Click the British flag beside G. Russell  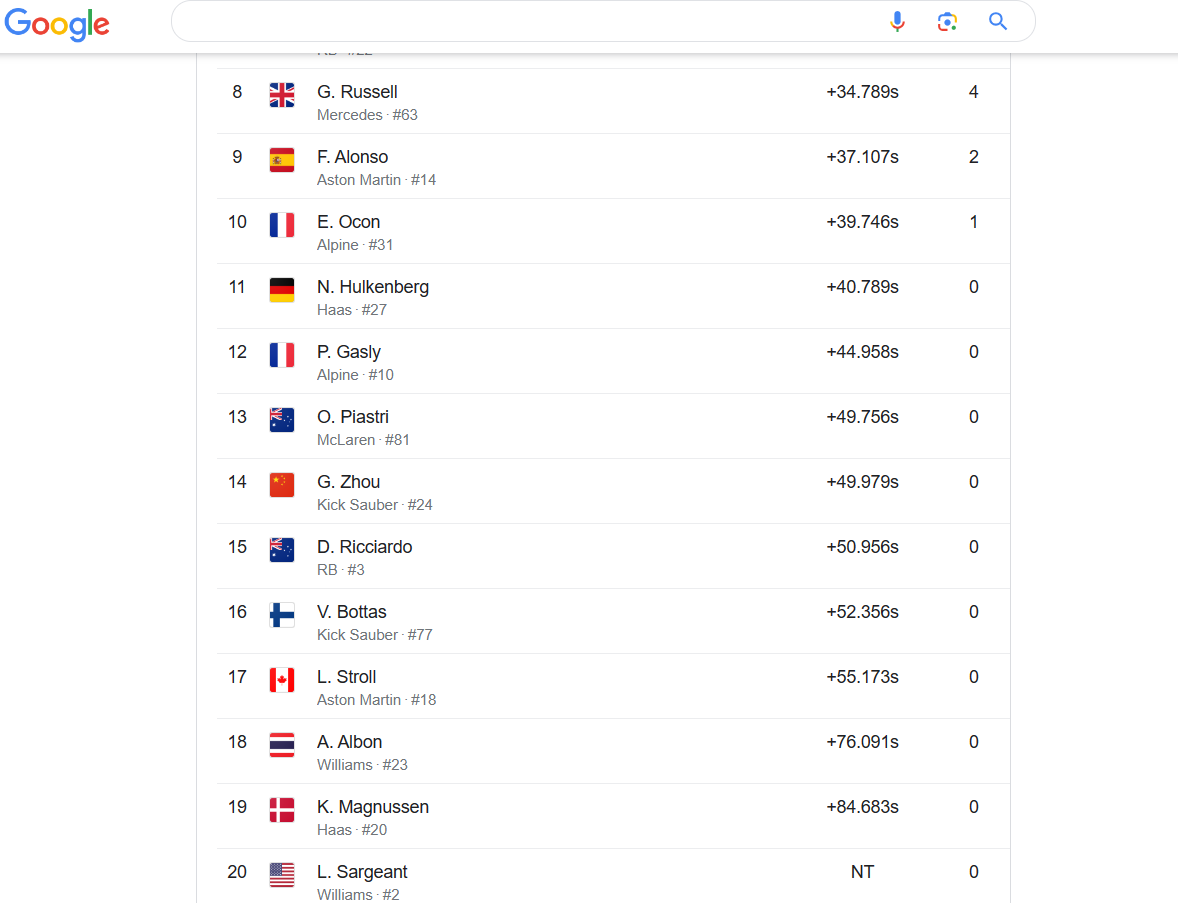click(x=282, y=95)
